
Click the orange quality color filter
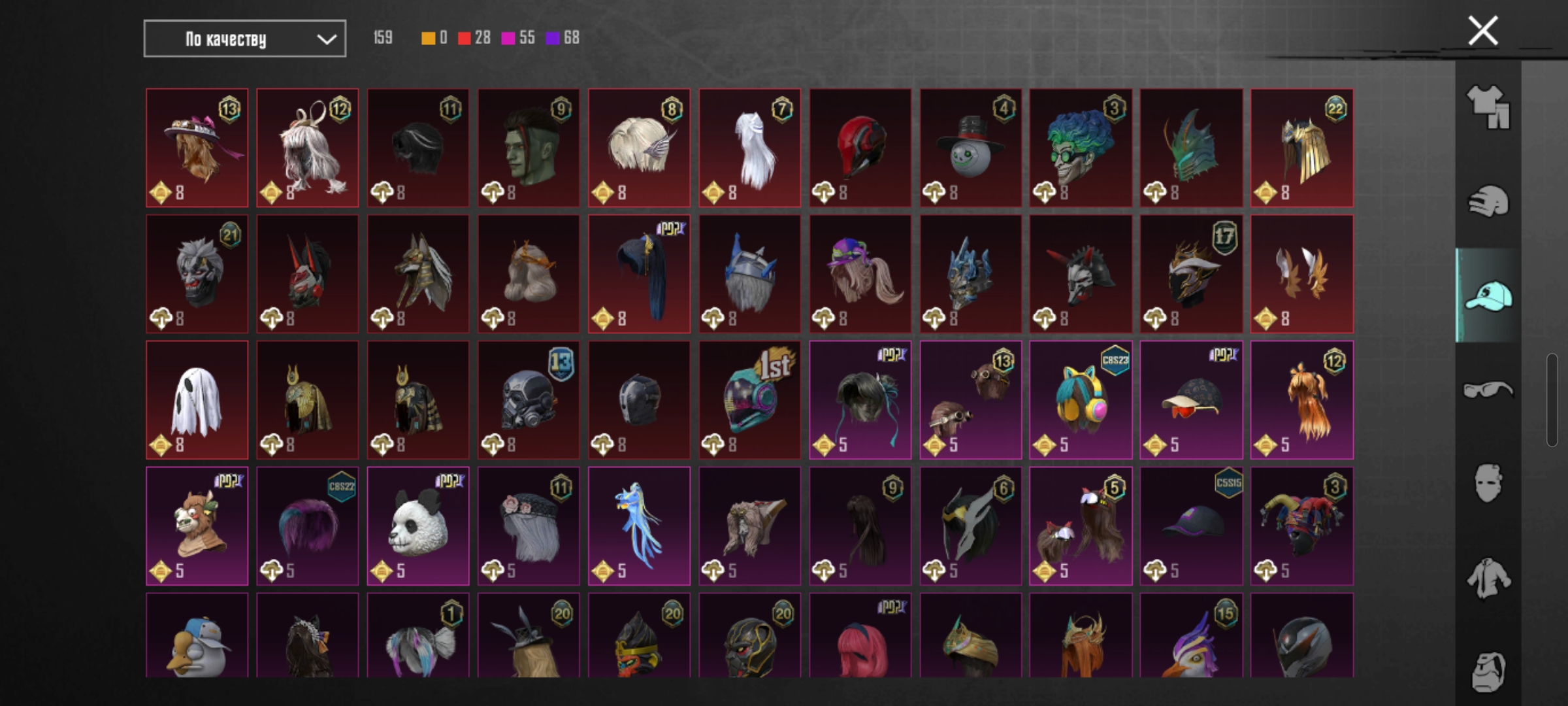coord(434,38)
